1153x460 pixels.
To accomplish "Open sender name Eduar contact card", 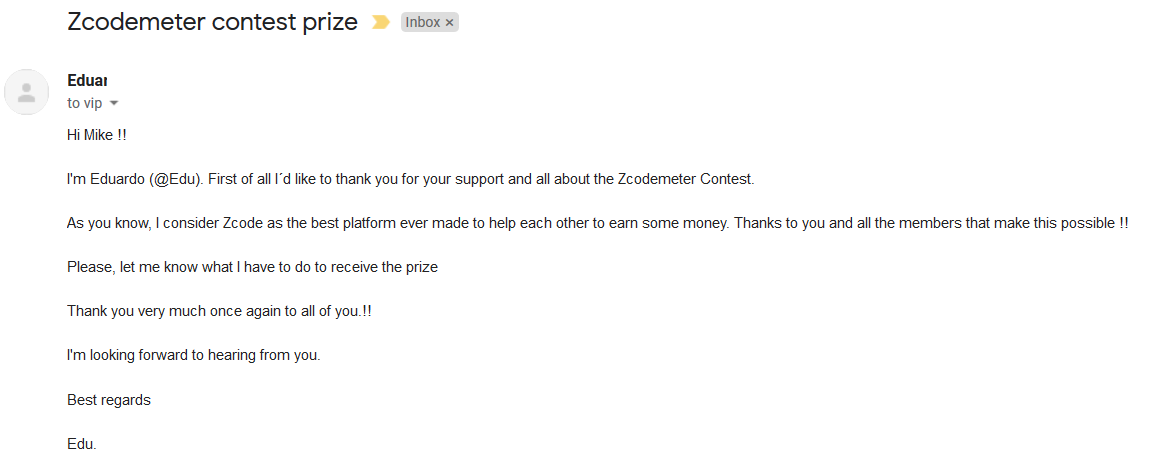I will pyautogui.click(x=87, y=80).
